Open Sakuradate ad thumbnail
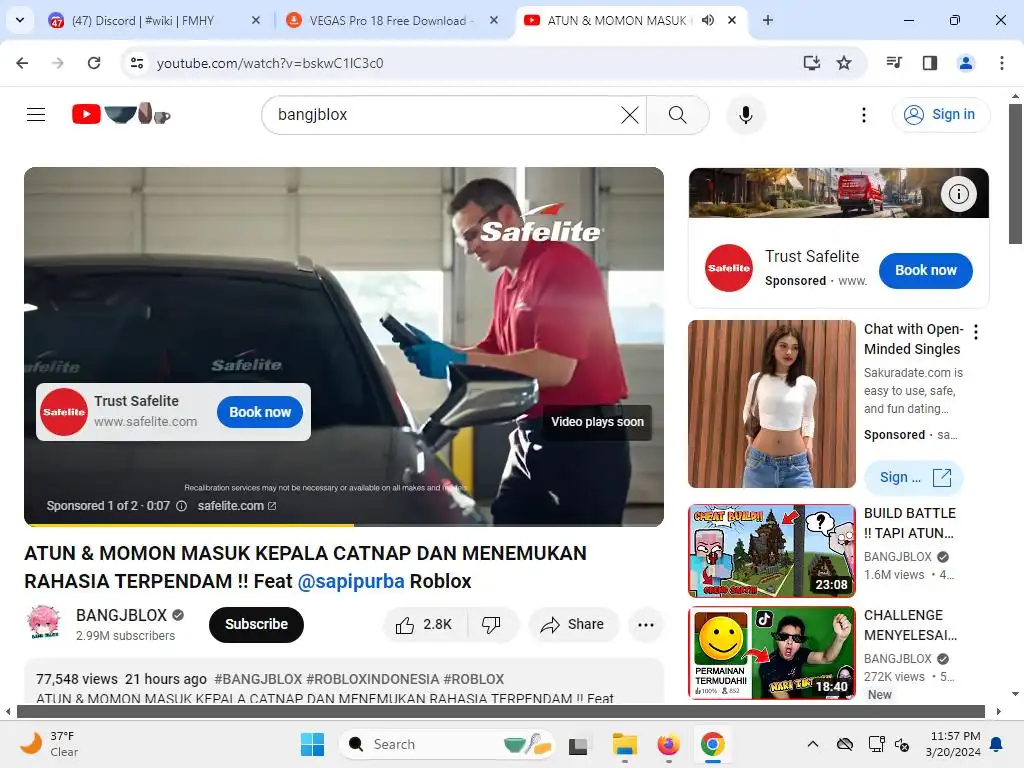Viewport: 1024px width, 768px height. click(x=771, y=404)
